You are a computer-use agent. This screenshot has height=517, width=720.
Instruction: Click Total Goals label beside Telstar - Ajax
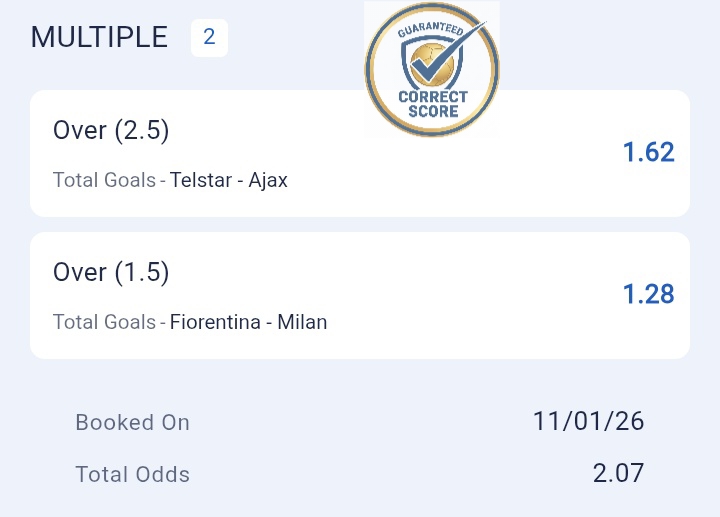[x=104, y=181]
